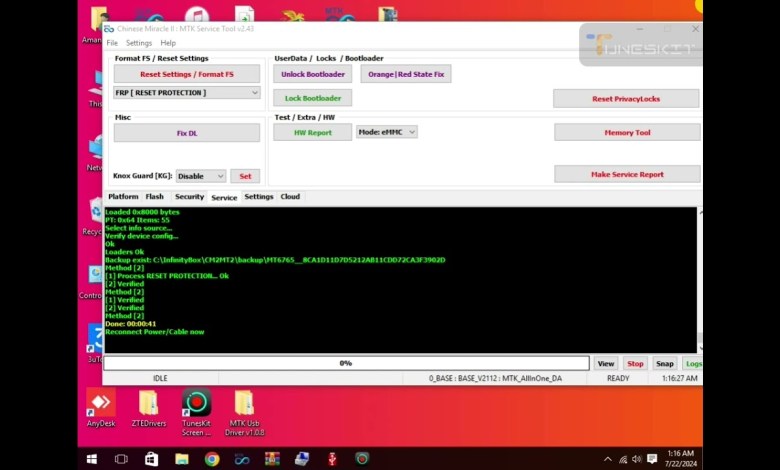Launch TunesKit Screen Recorder desktop icon

coord(196,403)
